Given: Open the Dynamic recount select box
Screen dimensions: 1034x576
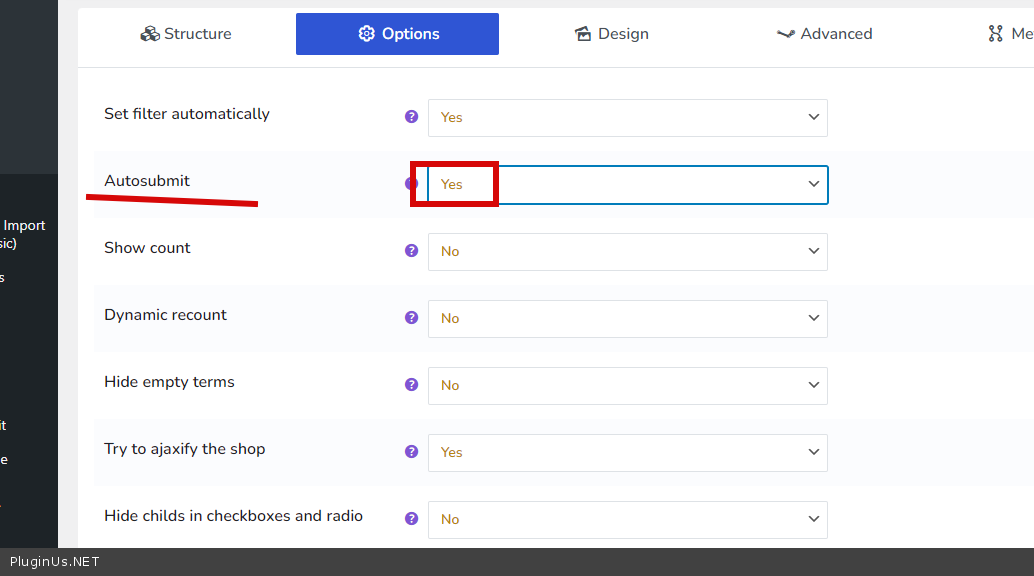Looking at the screenshot, I should pos(627,319).
